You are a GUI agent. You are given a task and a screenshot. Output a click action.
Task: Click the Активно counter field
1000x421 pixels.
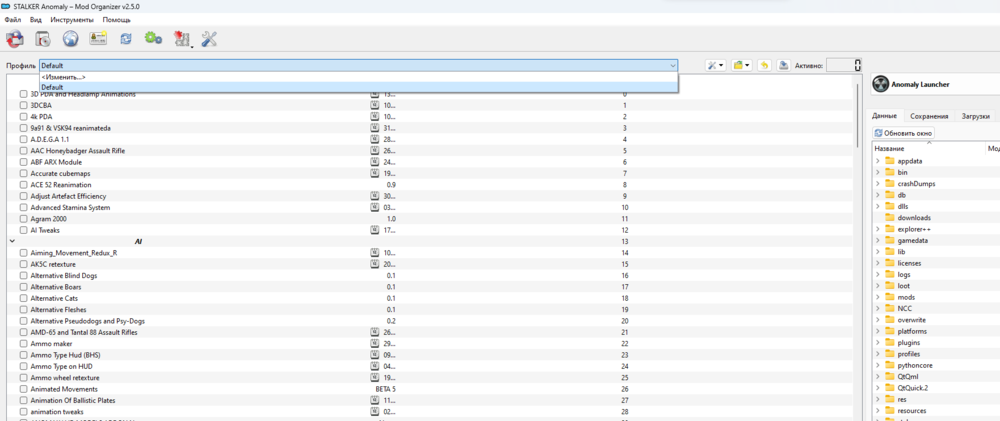pos(844,65)
